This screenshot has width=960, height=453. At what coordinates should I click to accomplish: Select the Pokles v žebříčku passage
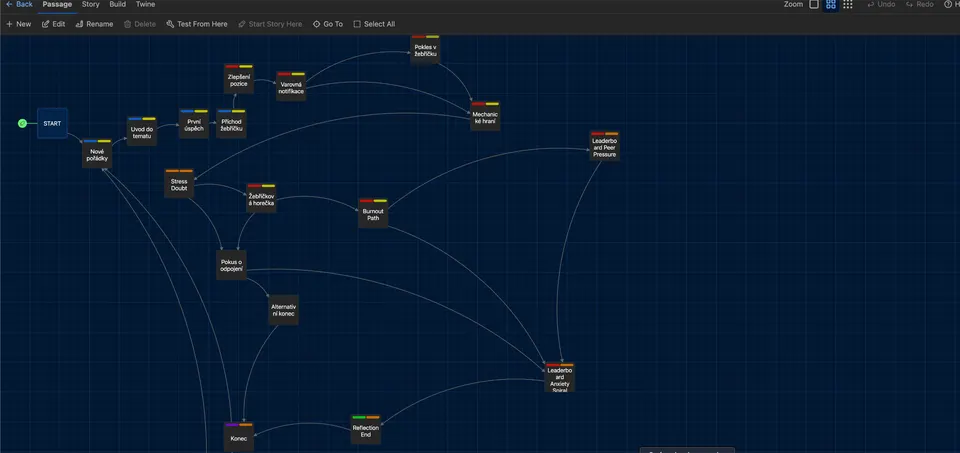[x=425, y=51]
